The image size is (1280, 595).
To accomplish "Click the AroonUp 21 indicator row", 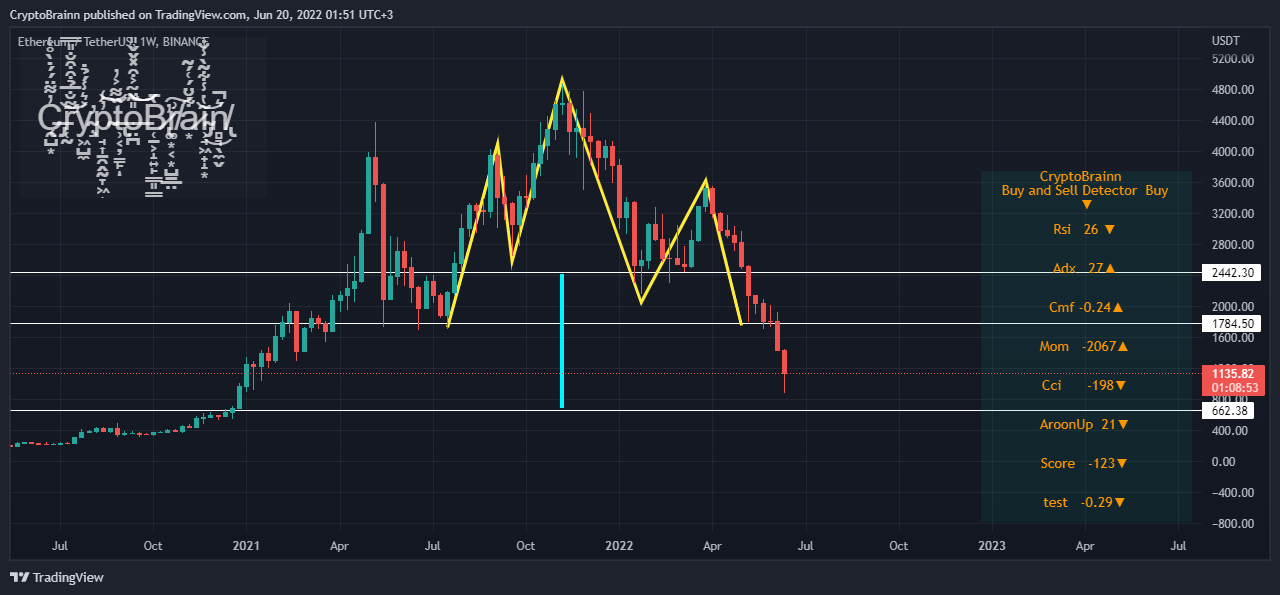I will click(1084, 424).
